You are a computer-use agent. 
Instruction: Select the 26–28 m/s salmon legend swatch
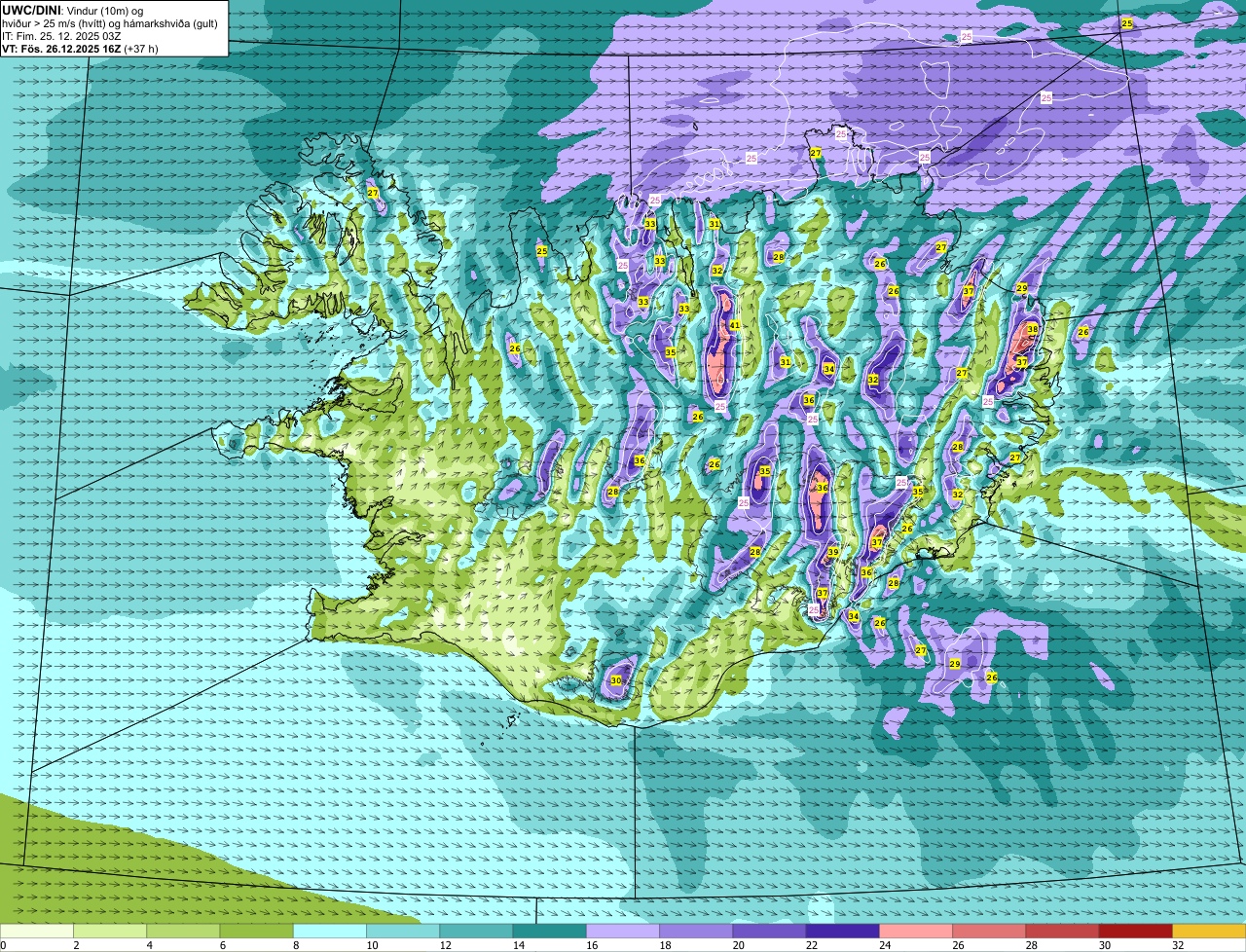989,932
